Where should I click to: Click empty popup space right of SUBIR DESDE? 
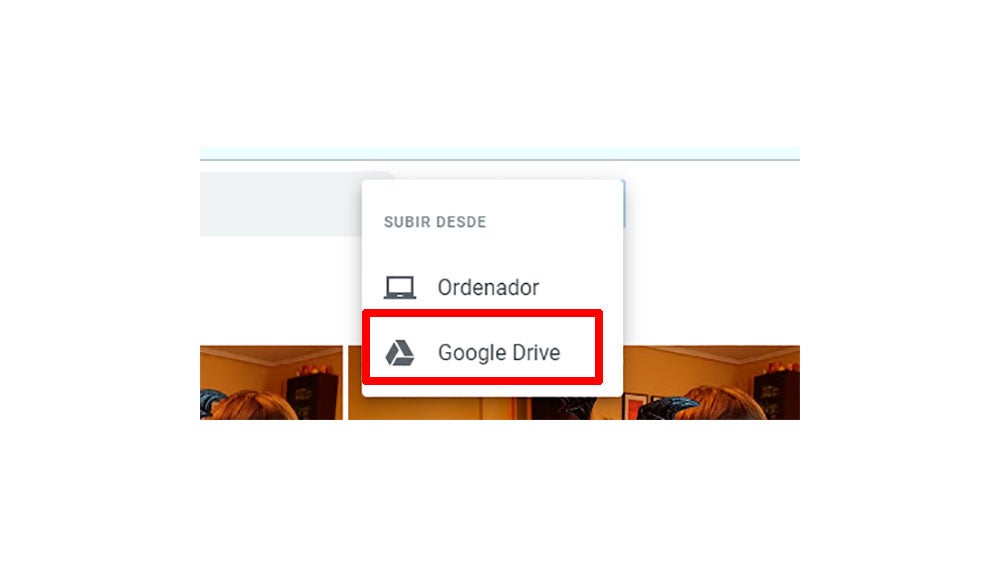click(x=552, y=222)
